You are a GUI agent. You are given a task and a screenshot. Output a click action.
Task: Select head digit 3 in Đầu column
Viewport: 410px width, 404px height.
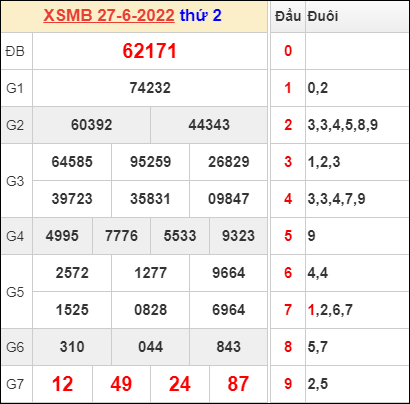288,162
